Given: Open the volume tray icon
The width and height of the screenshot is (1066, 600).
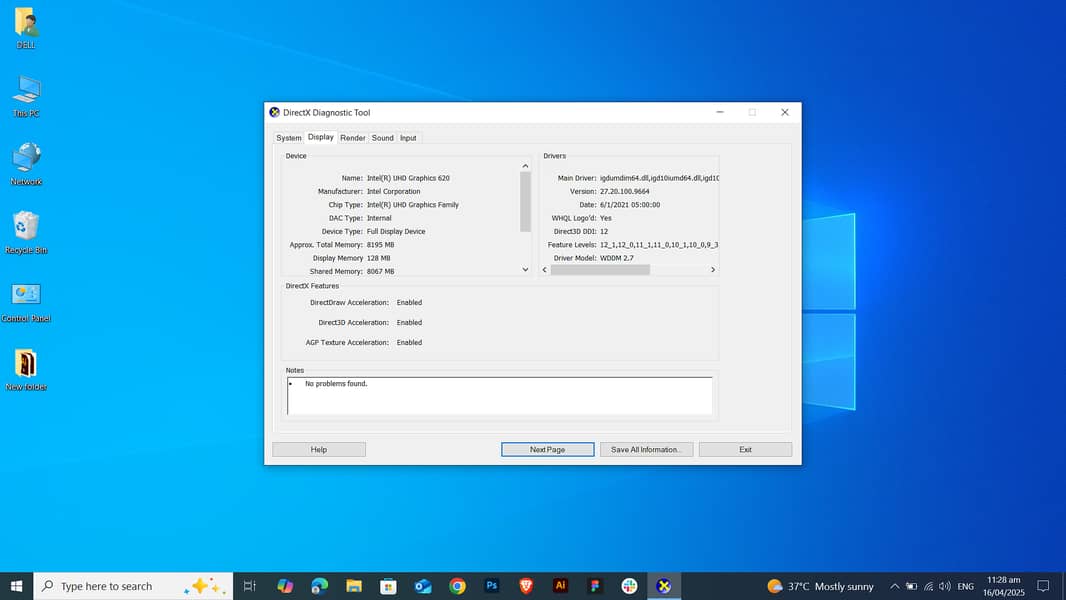Looking at the screenshot, I should [x=944, y=586].
